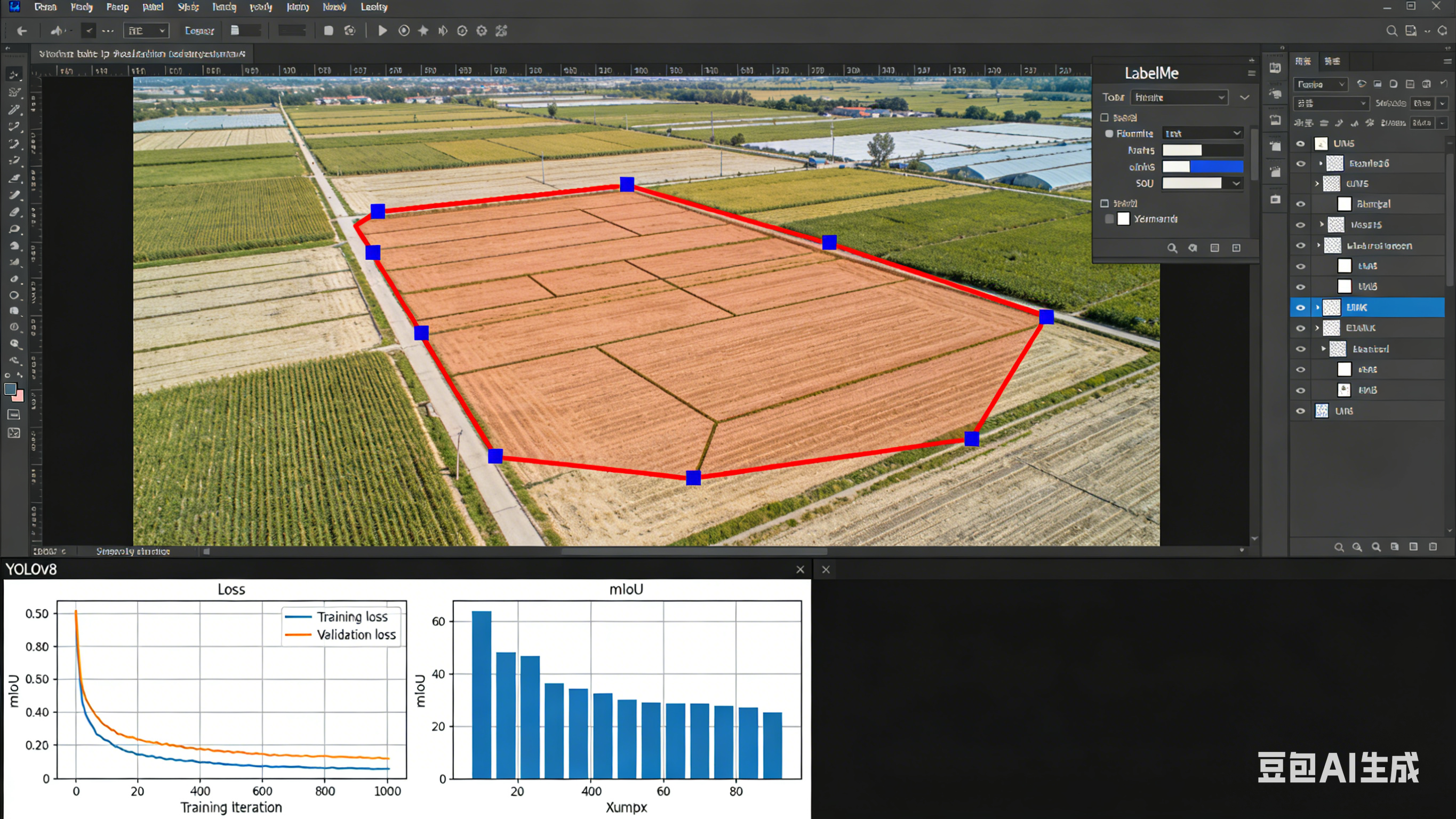The image size is (1456, 819).
Task: Click the back arrow in toolbar
Action: click(x=22, y=31)
